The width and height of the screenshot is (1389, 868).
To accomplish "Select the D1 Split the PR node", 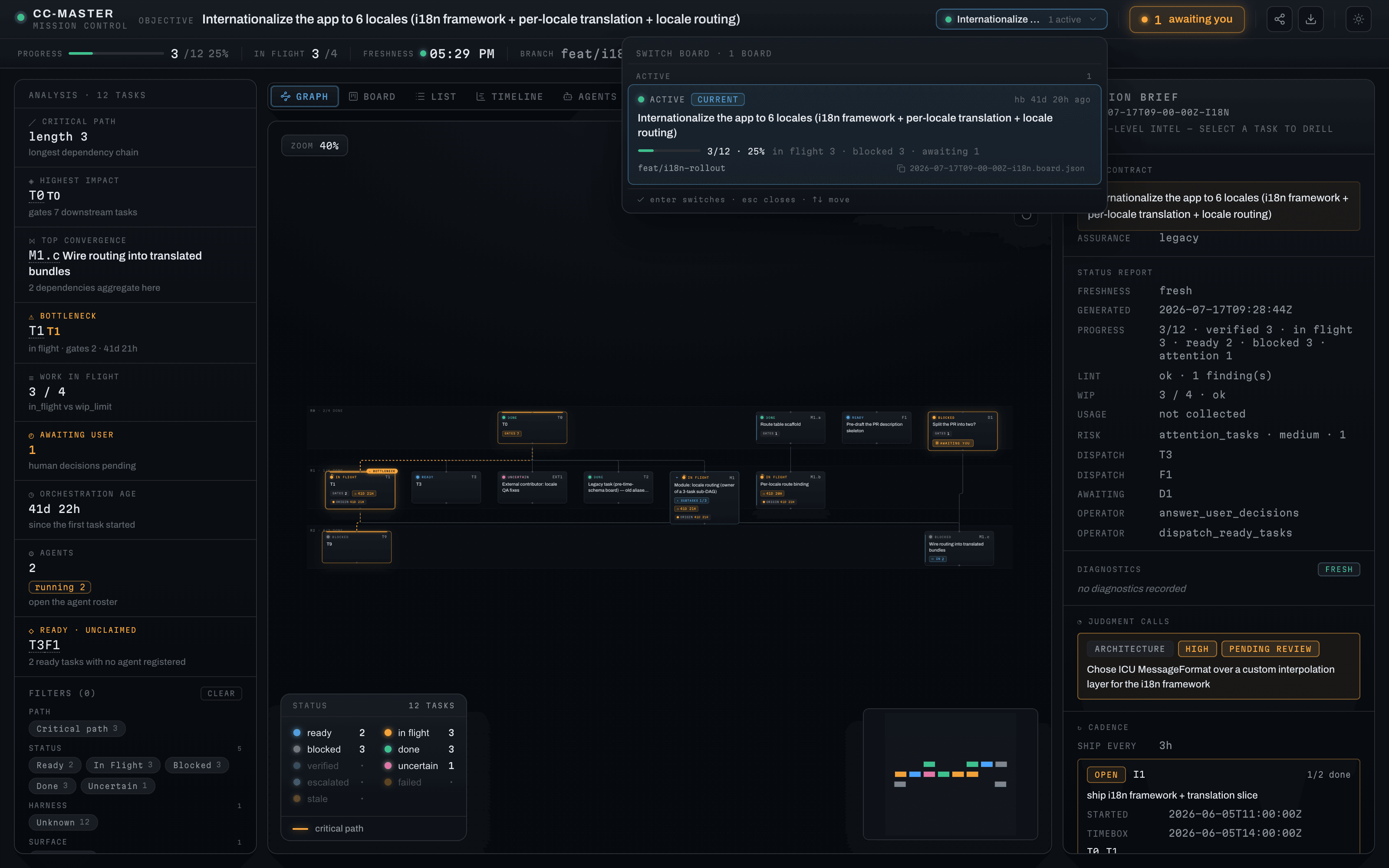I will click(963, 431).
